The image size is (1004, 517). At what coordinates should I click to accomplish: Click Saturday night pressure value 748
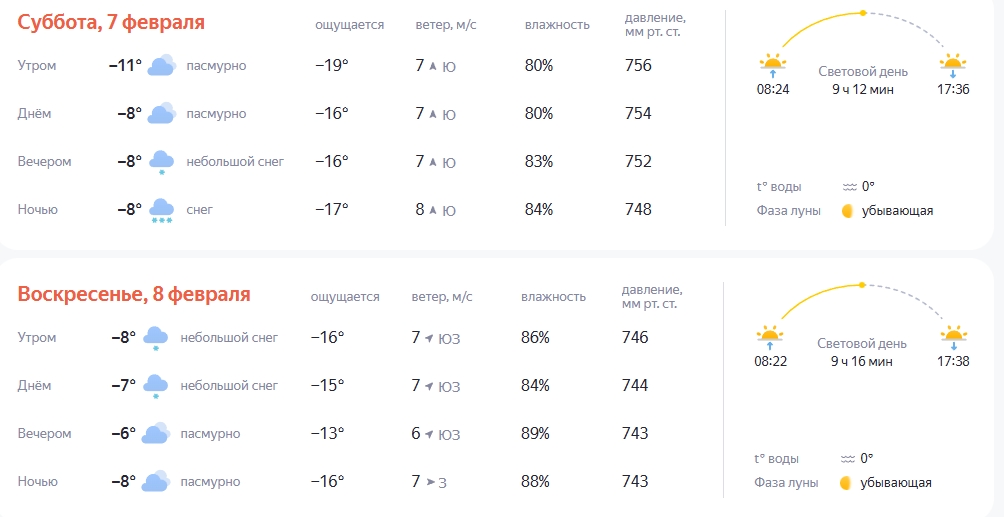pos(638,210)
